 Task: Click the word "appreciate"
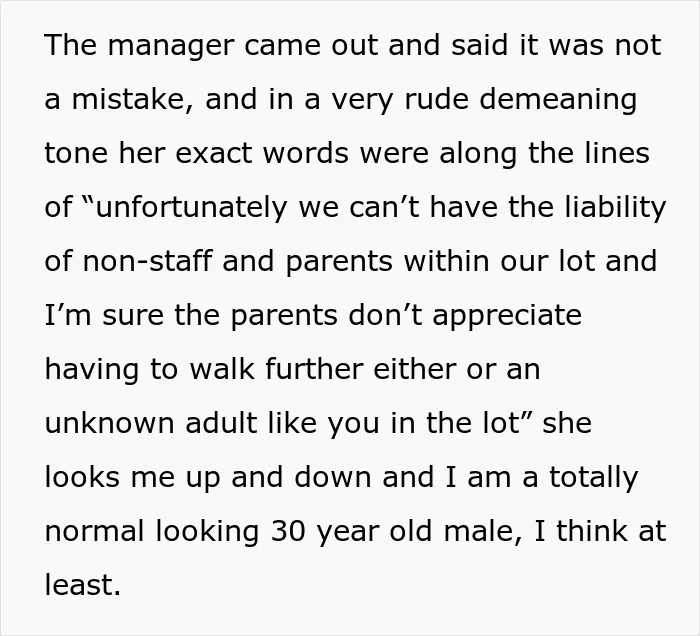tap(507, 316)
